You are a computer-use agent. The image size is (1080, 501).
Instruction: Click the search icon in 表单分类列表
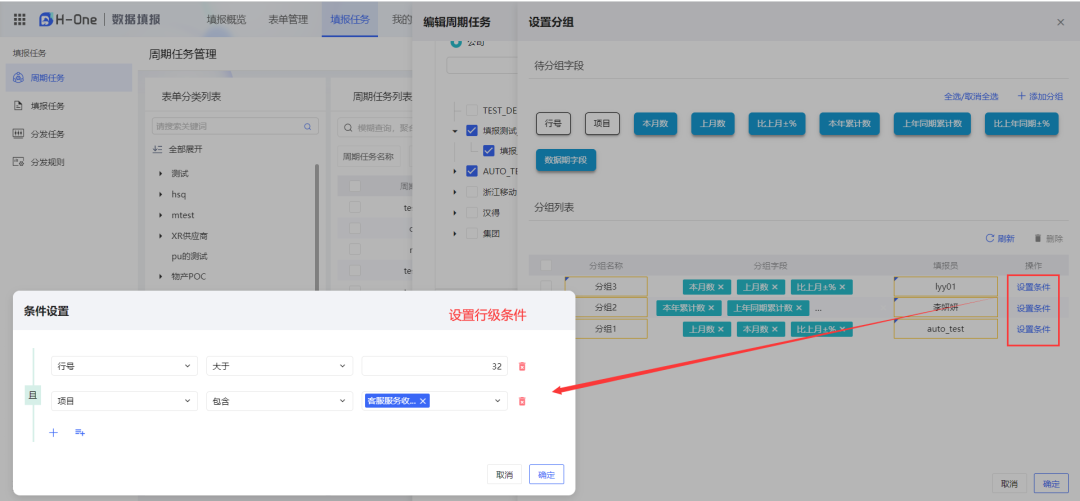(308, 127)
